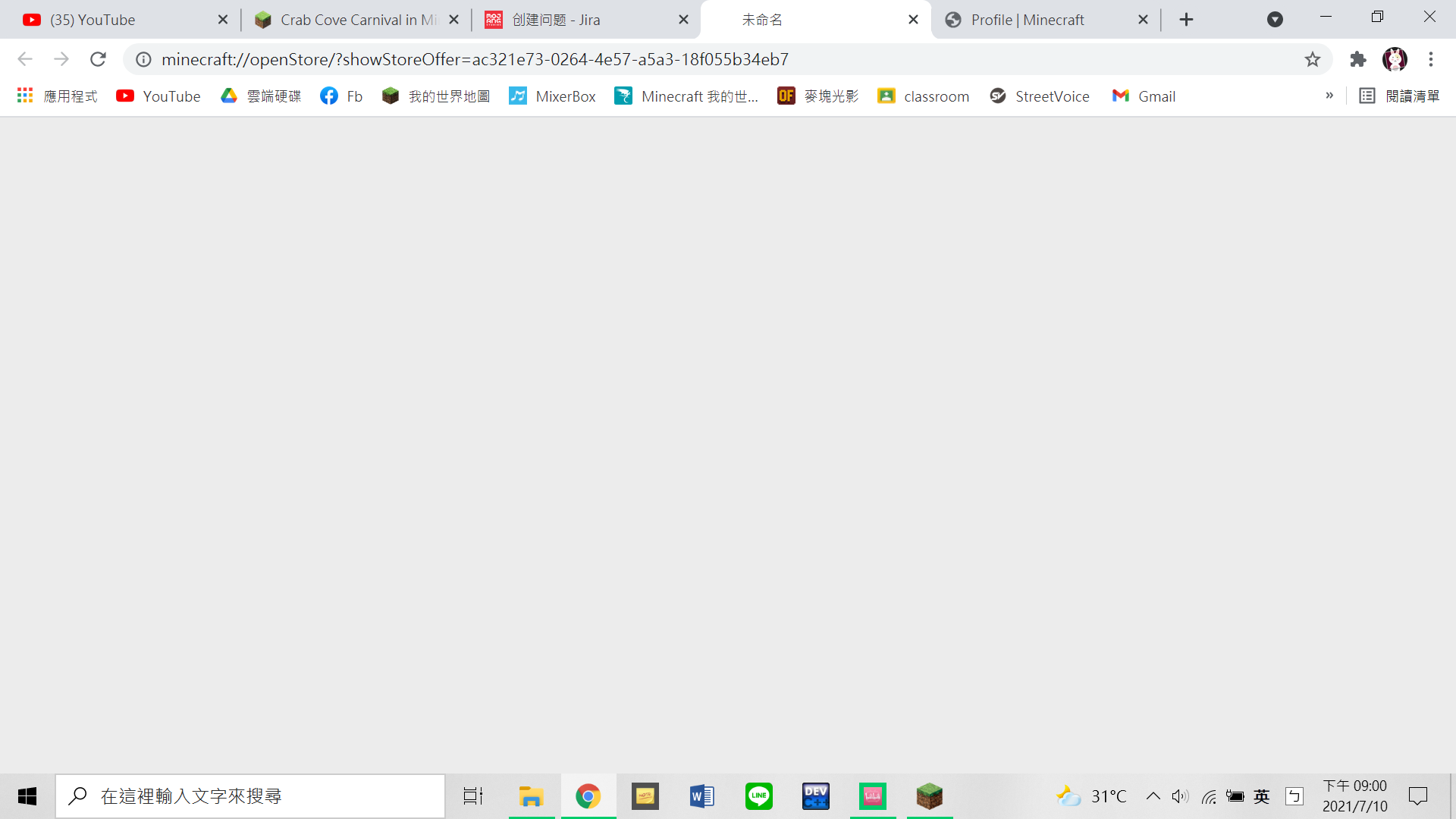
Task: Open the Chrome three-dot menu
Action: [x=1431, y=59]
